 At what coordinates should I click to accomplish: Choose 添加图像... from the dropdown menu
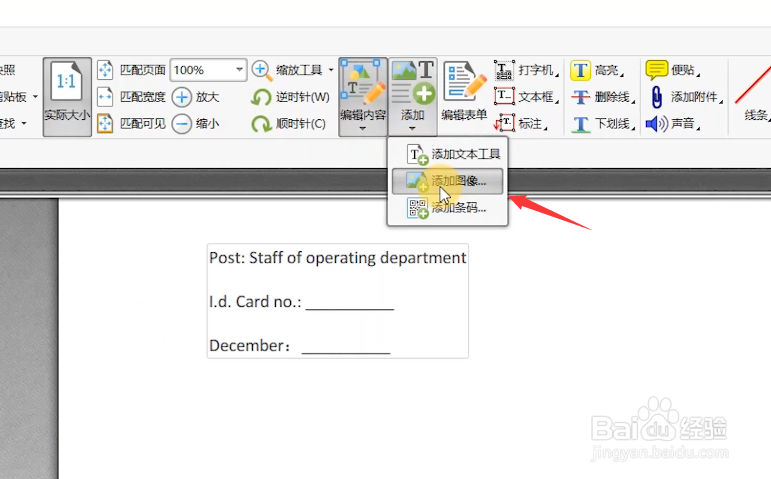[447, 181]
